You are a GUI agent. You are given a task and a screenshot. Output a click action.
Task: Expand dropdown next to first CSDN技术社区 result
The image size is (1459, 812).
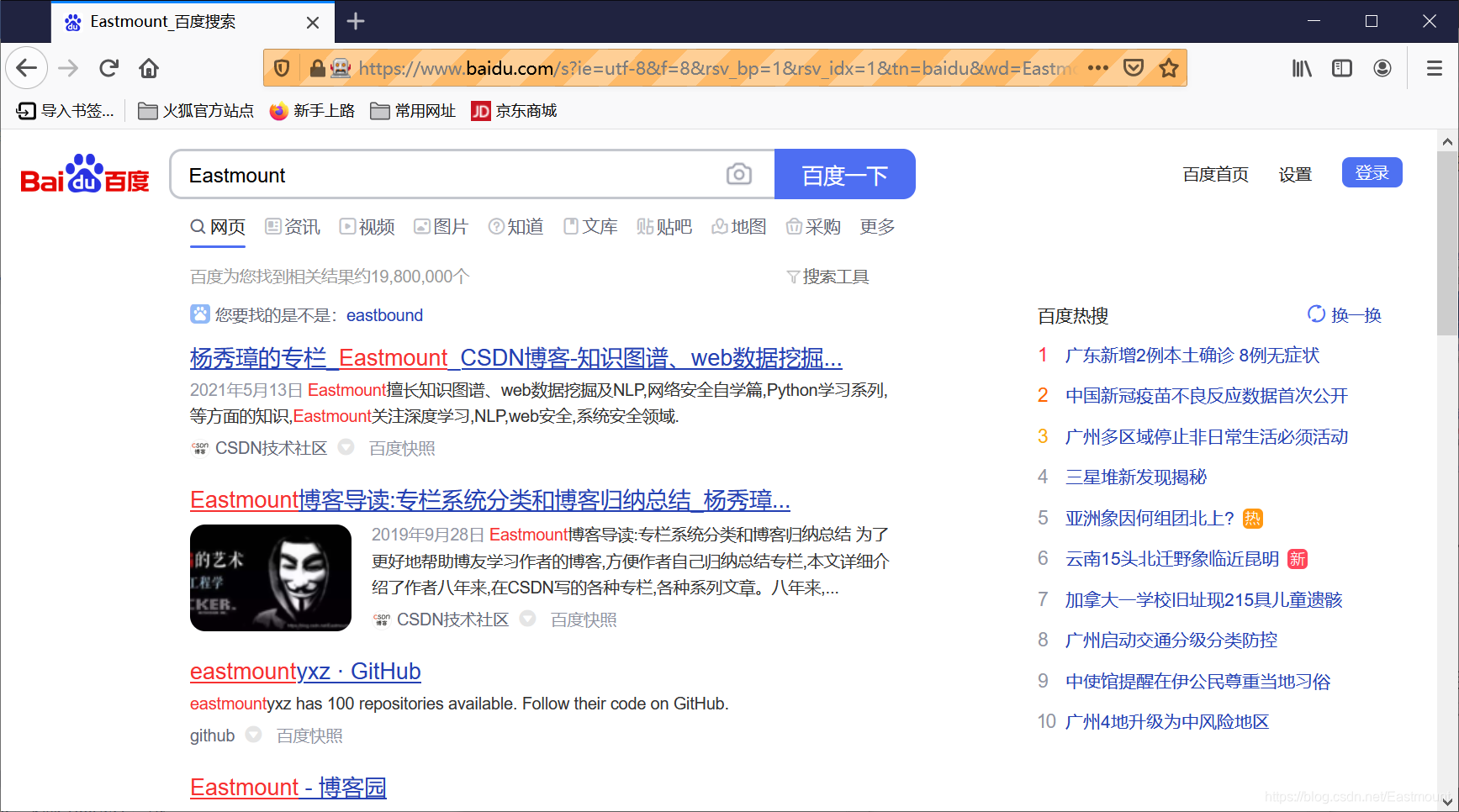(346, 447)
